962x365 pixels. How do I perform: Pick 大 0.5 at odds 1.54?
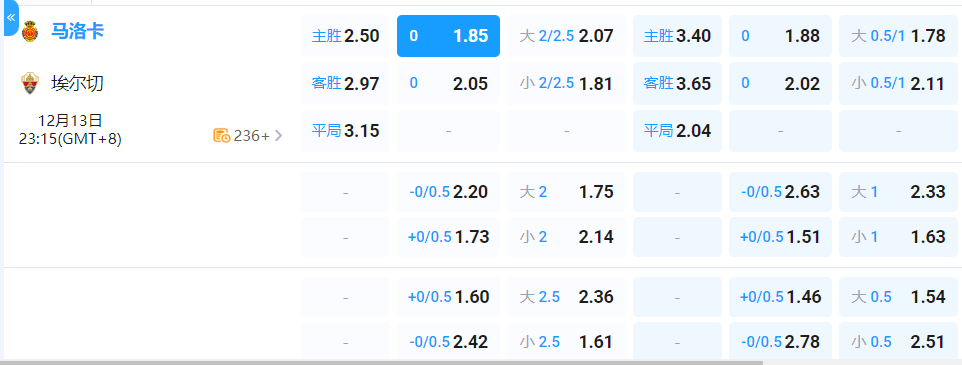898,297
